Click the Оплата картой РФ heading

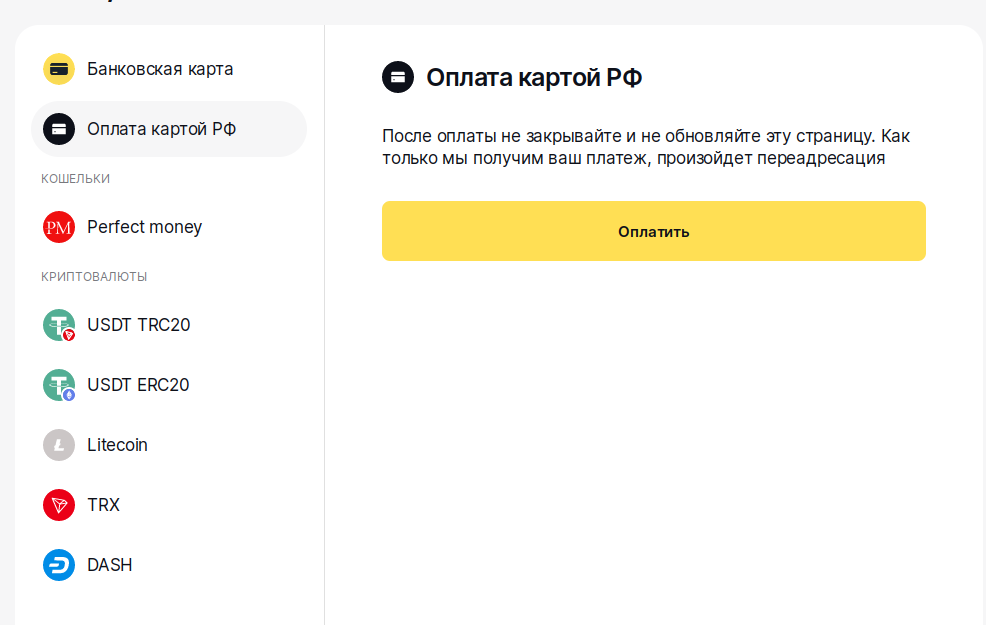534,77
